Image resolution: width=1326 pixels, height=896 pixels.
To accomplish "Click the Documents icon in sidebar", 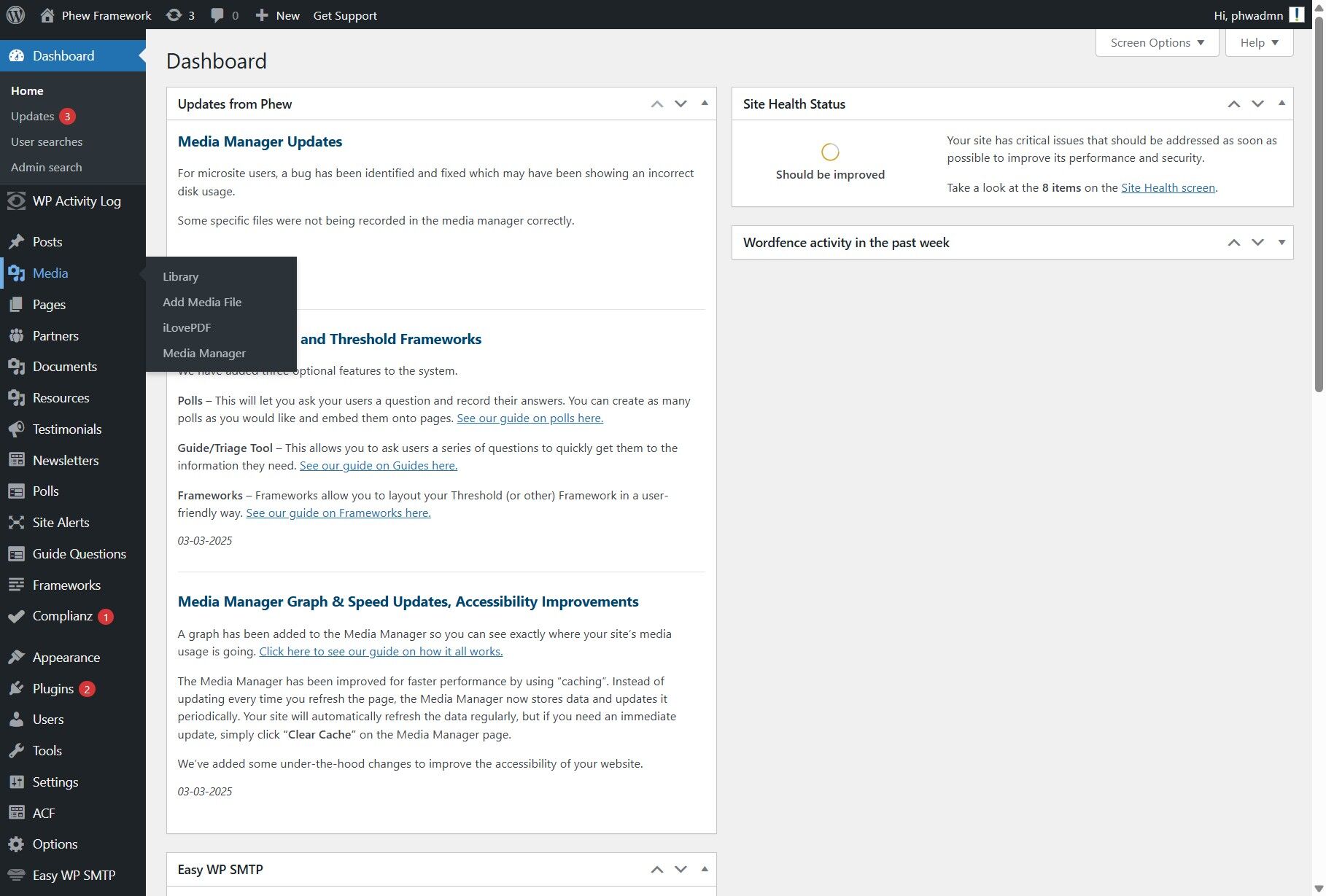I will coord(16,367).
